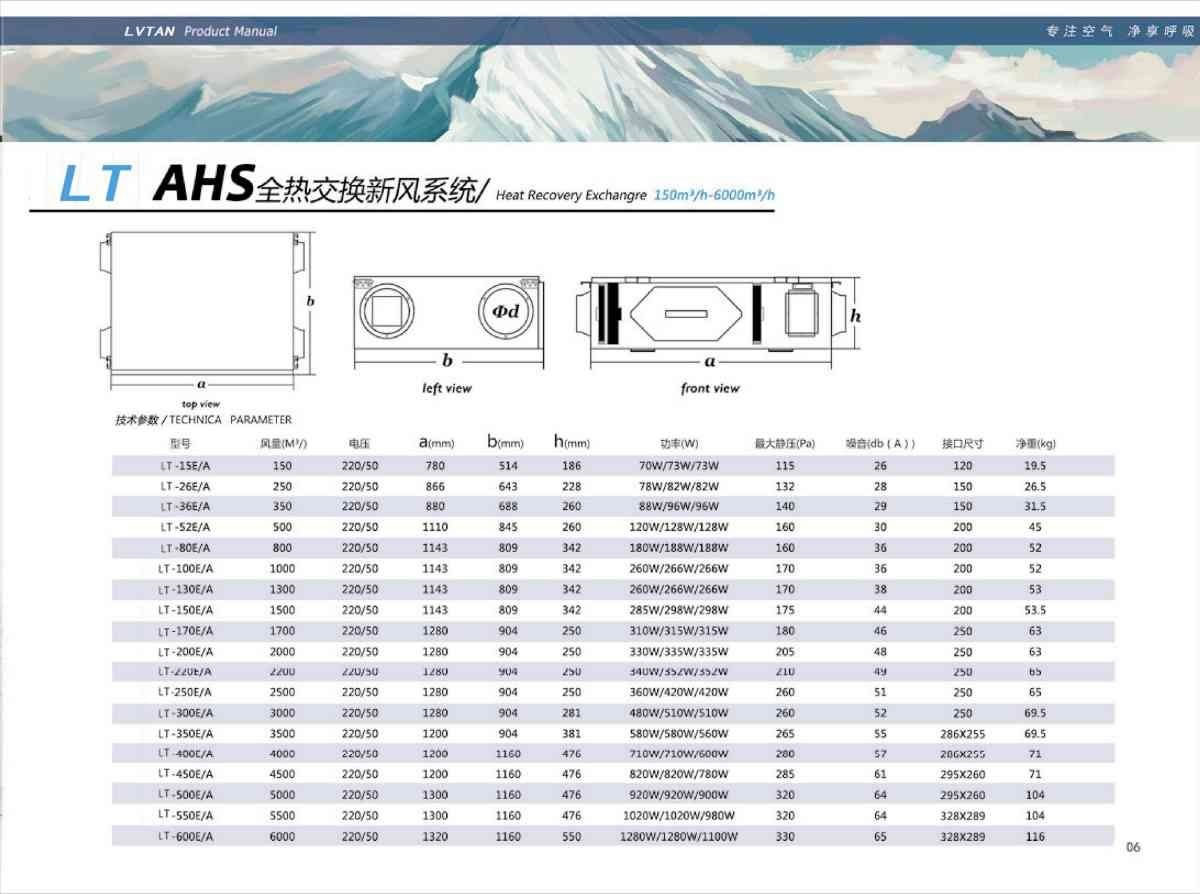
Task: Click the '噪音(db(A))' column header
Action: tap(881, 443)
